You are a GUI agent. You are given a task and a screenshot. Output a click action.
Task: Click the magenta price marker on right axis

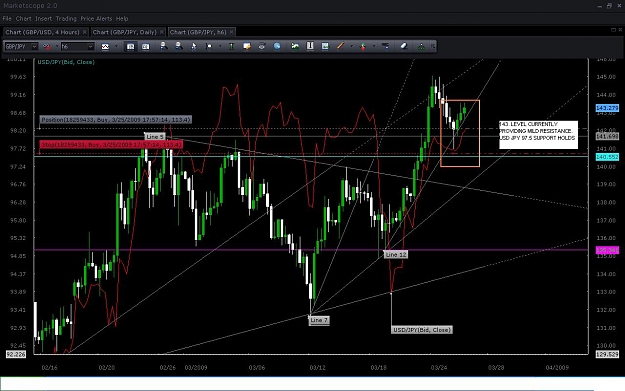point(607,250)
